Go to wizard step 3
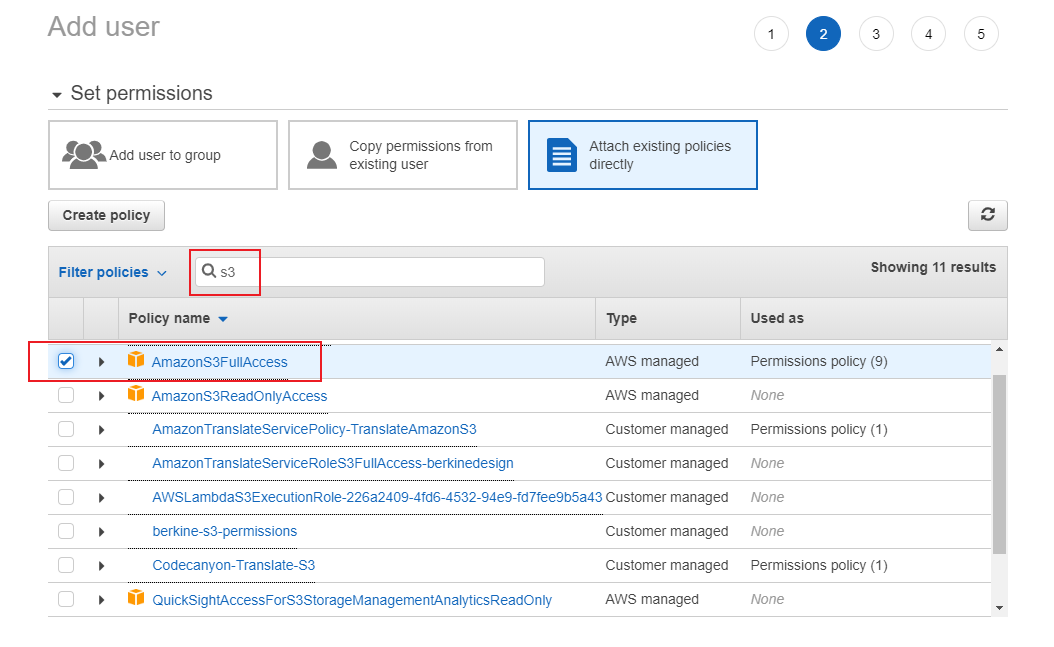This screenshot has height=647, width=1054. [x=876, y=34]
